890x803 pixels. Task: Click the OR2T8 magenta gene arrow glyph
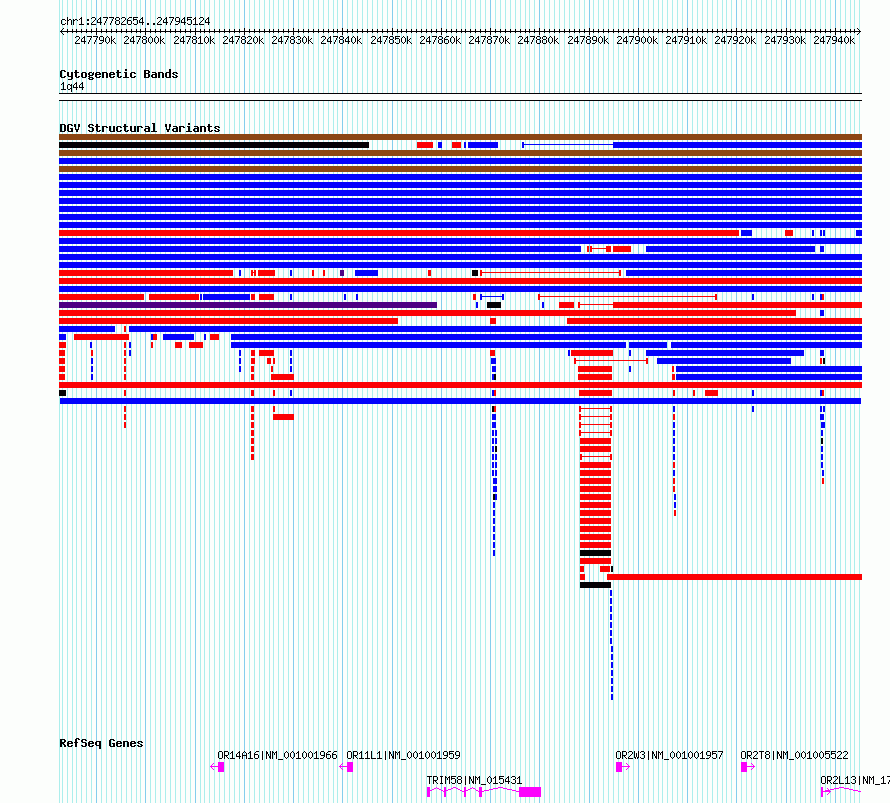[748, 767]
